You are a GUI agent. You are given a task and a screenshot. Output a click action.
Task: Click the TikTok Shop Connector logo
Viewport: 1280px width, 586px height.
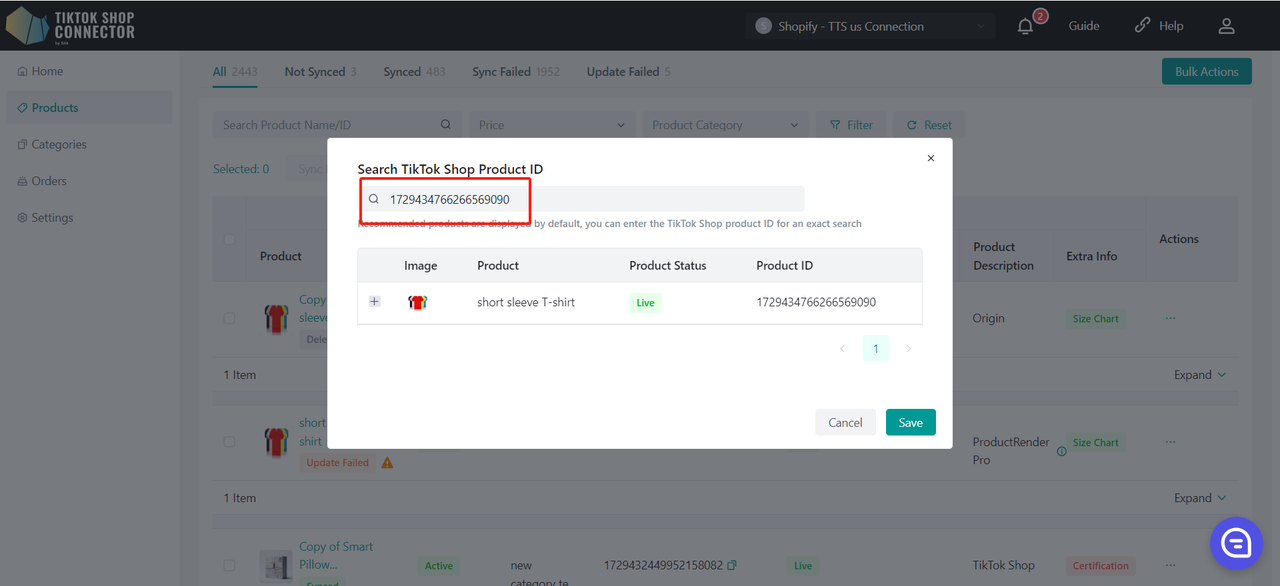click(x=70, y=25)
